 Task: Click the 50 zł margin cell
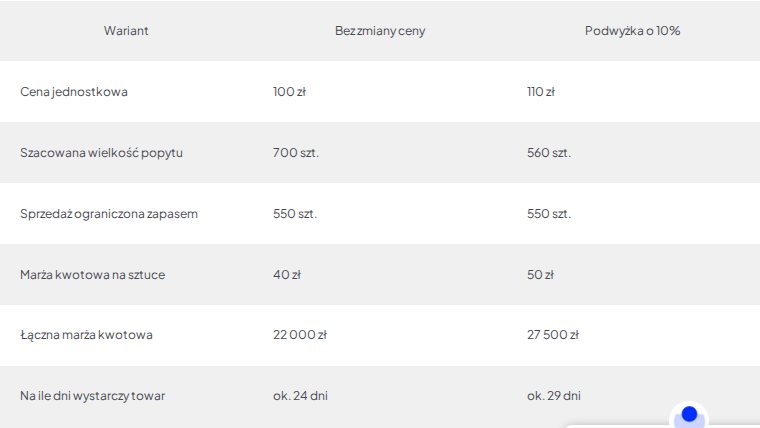click(x=540, y=274)
